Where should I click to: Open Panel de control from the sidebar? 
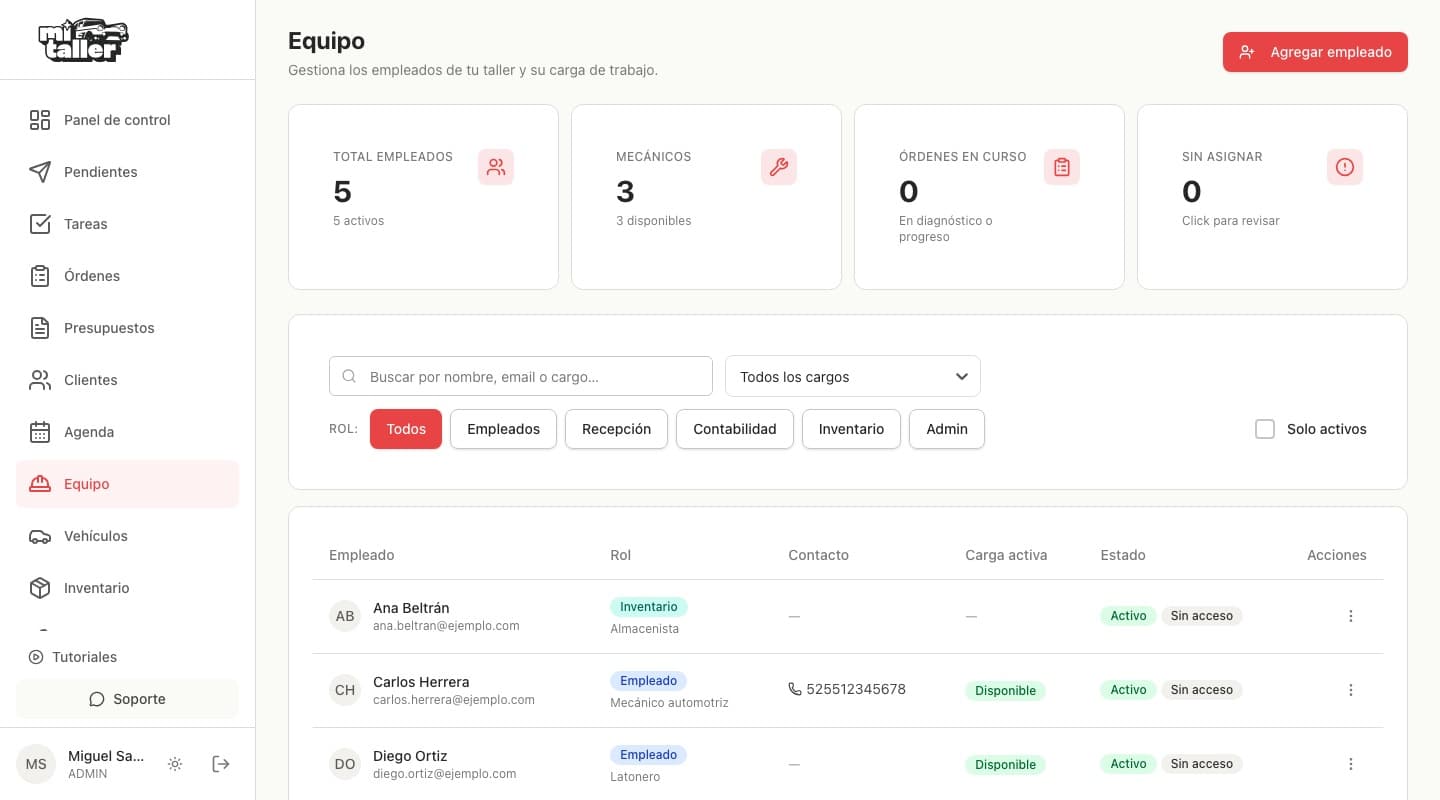[x=127, y=120]
